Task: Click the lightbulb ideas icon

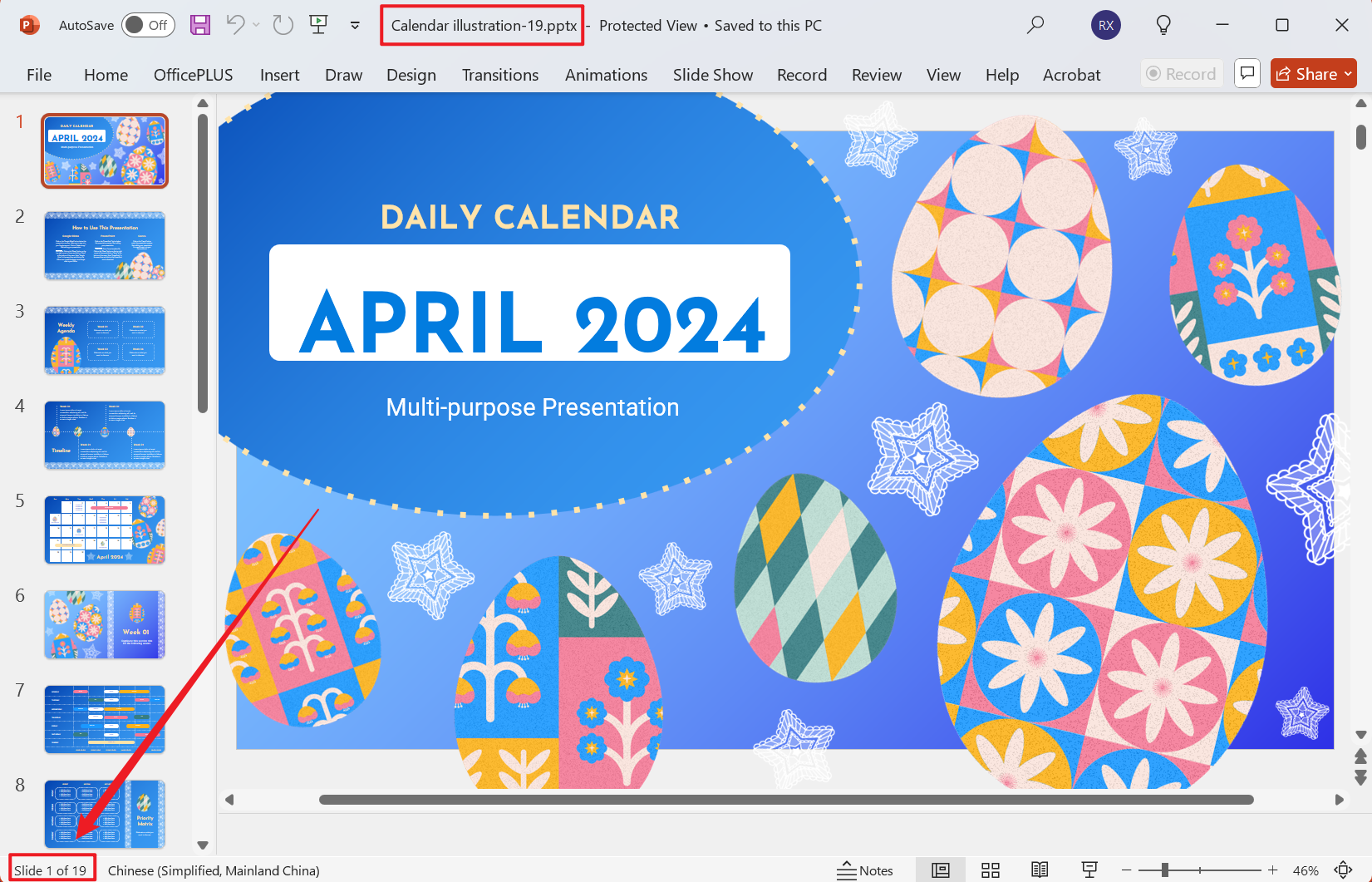Action: pos(1163,25)
